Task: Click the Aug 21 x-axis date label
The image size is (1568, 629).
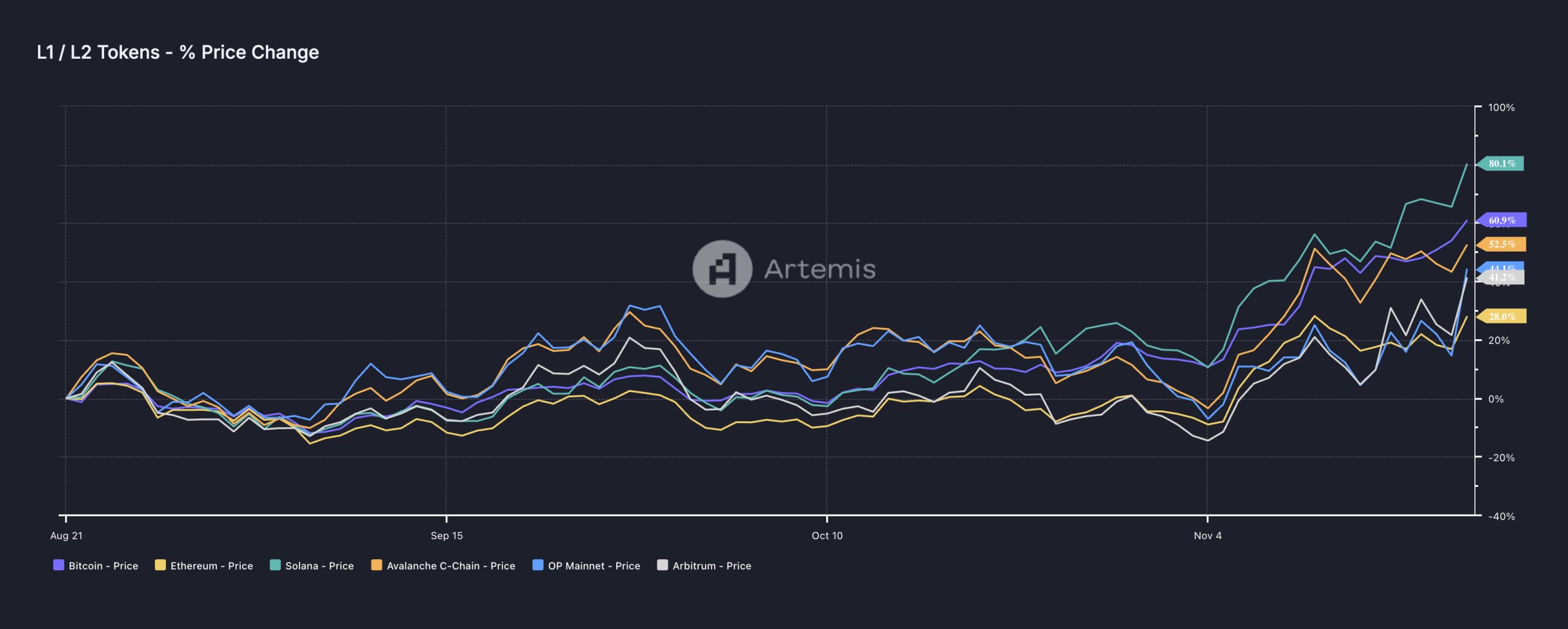Action: pos(66,536)
